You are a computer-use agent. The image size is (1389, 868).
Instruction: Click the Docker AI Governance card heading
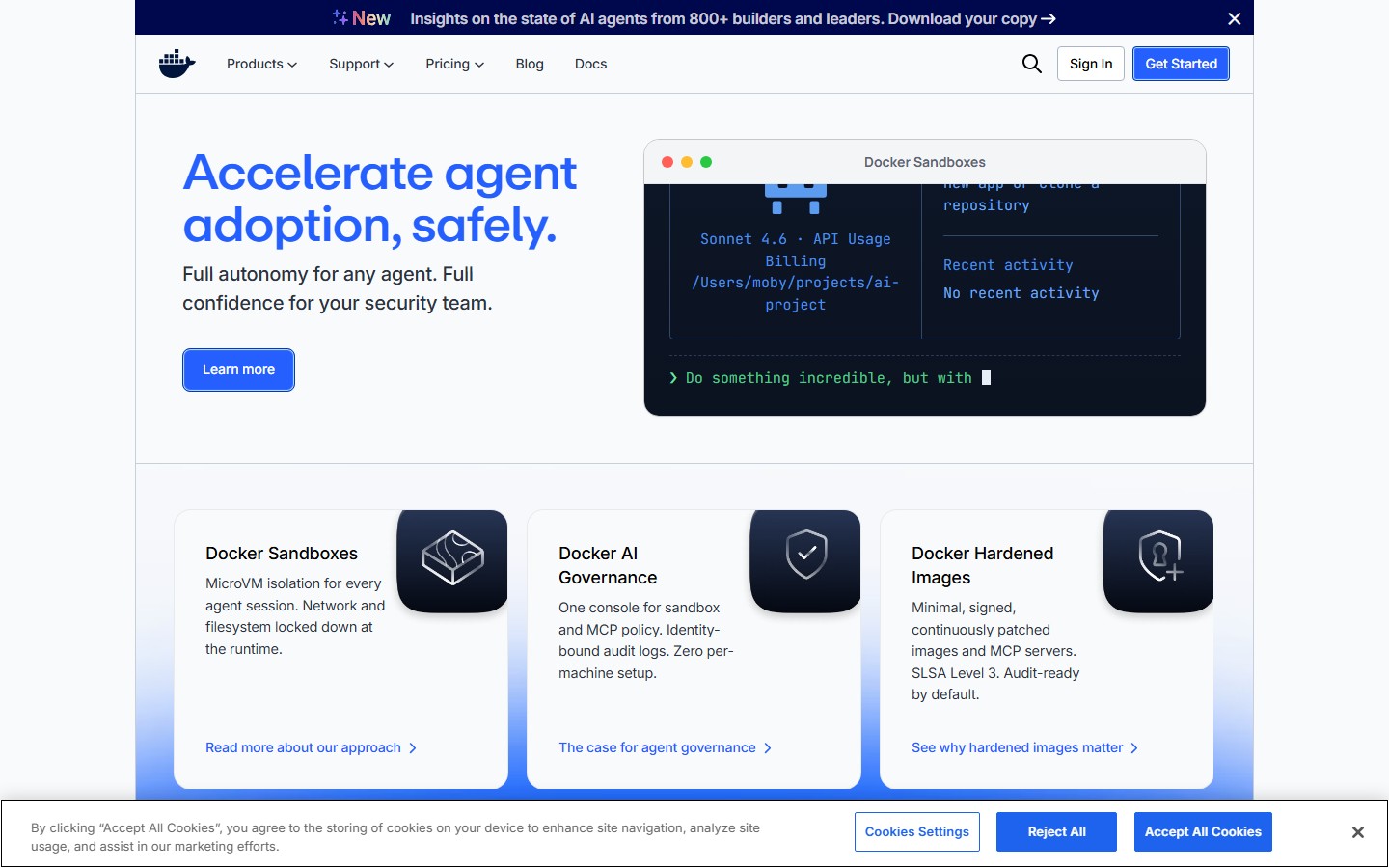608,565
